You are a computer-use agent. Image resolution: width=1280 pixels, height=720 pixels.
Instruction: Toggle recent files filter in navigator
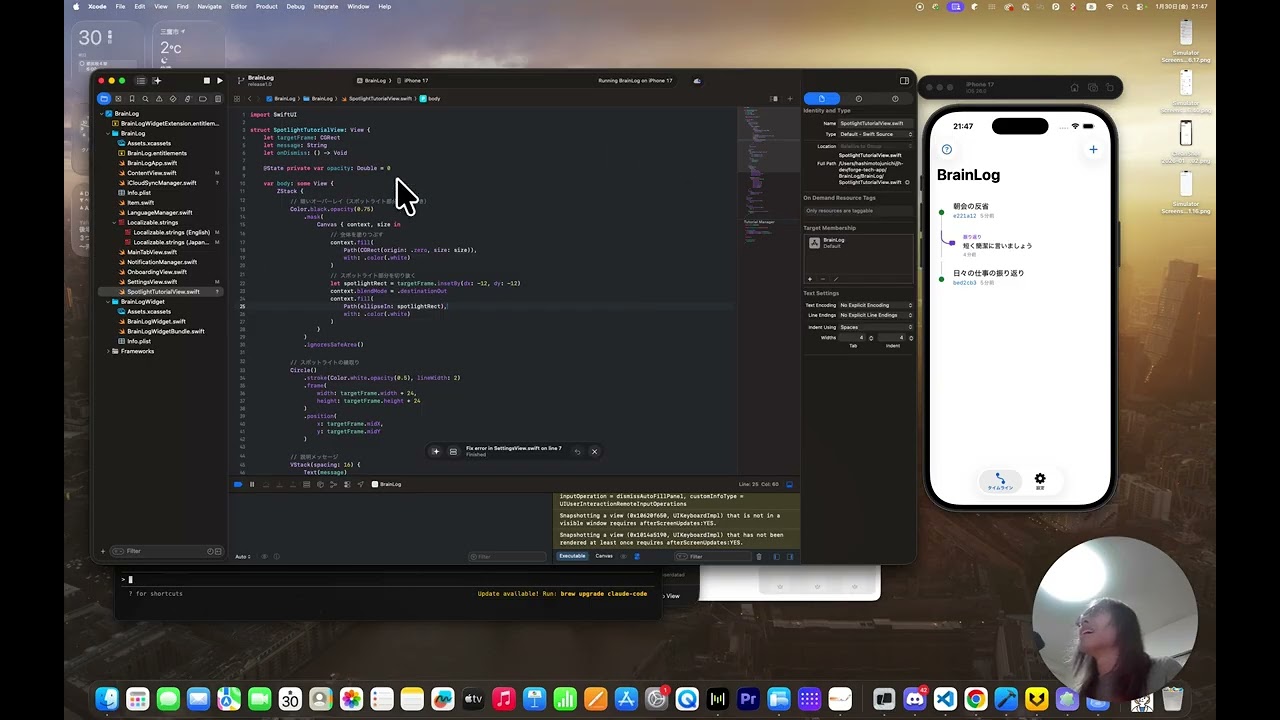[x=210, y=551]
